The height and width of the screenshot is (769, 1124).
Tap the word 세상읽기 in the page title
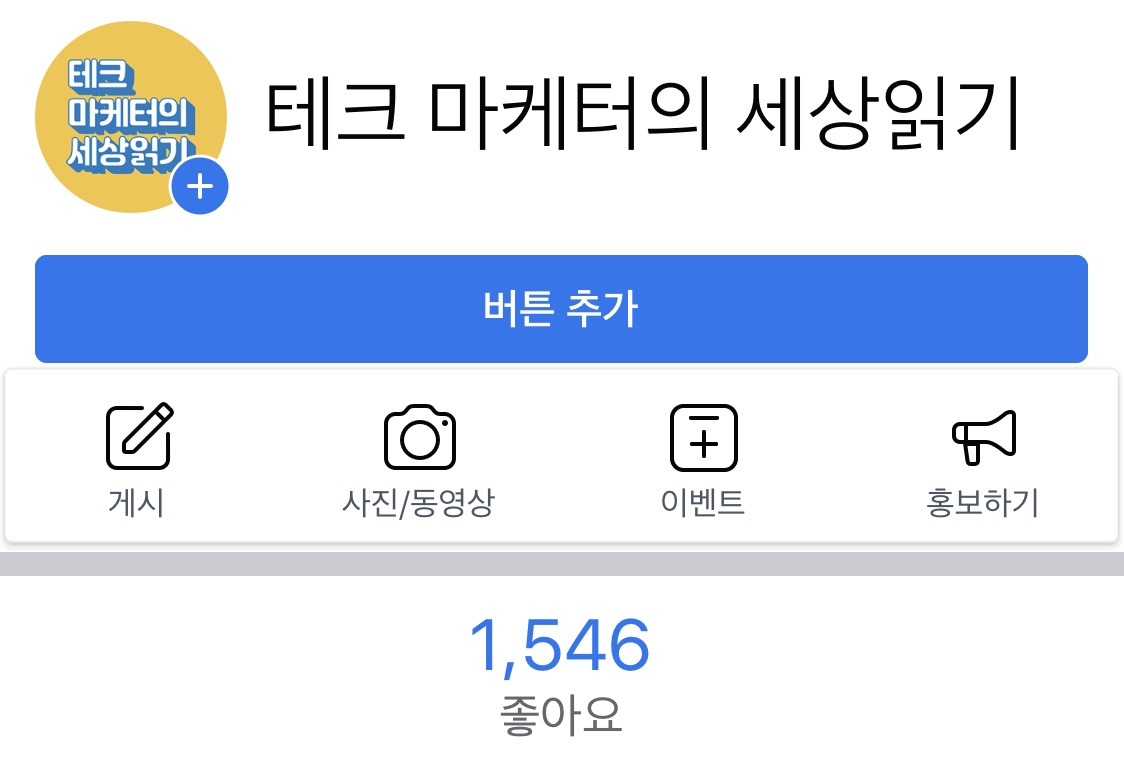pyautogui.click(x=879, y=115)
